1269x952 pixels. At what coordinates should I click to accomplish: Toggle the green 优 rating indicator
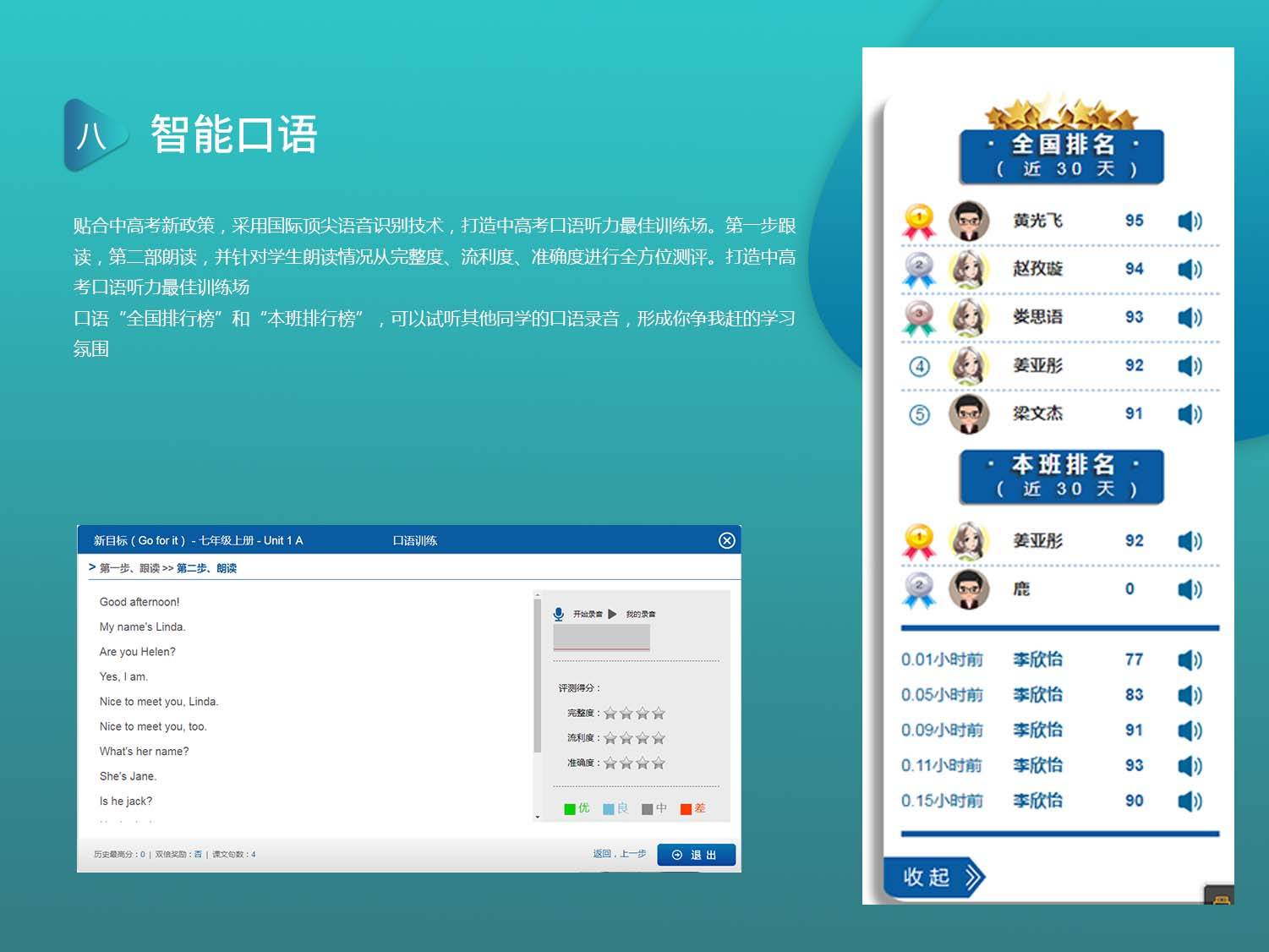(571, 808)
